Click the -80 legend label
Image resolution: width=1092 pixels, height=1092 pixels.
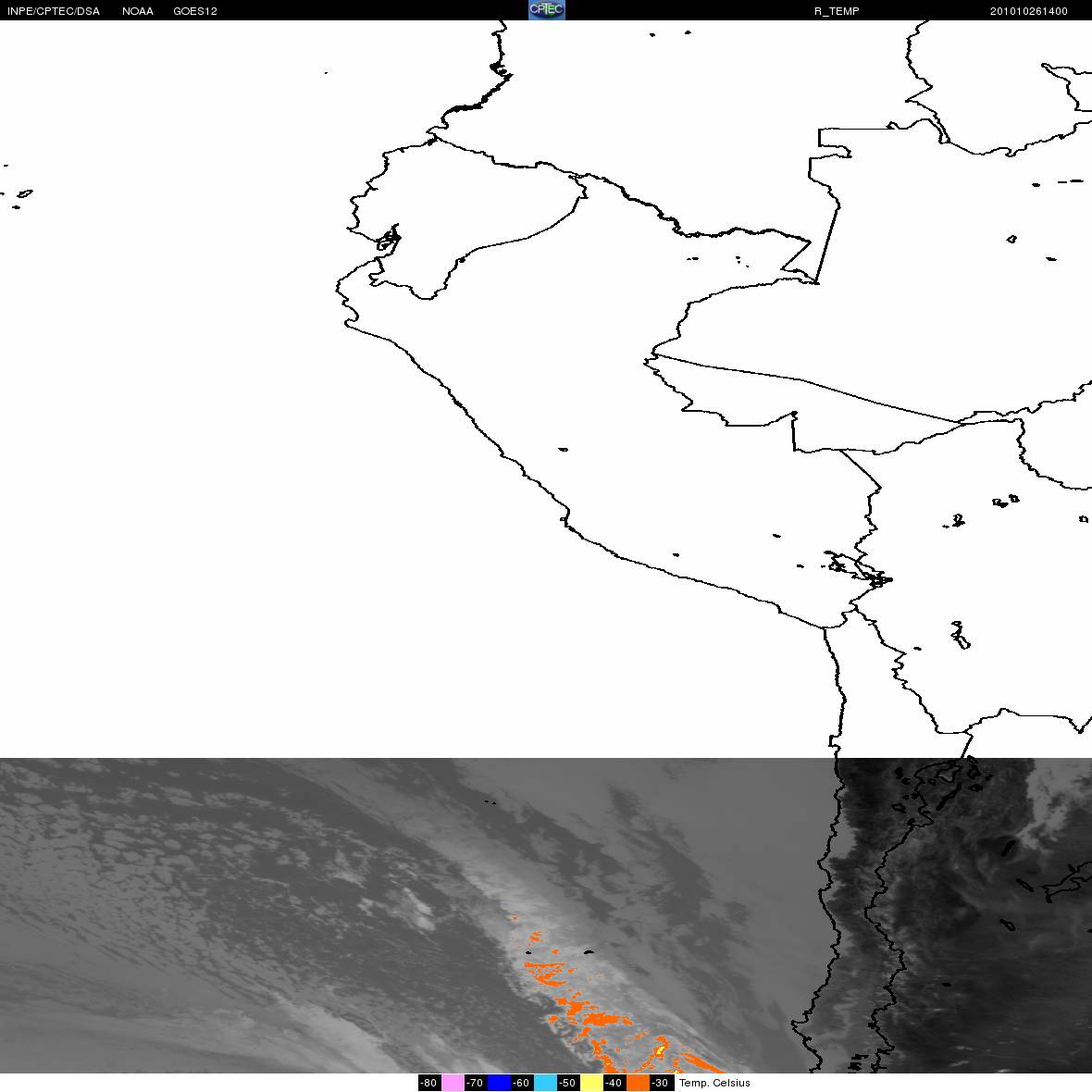point(429,1083)
